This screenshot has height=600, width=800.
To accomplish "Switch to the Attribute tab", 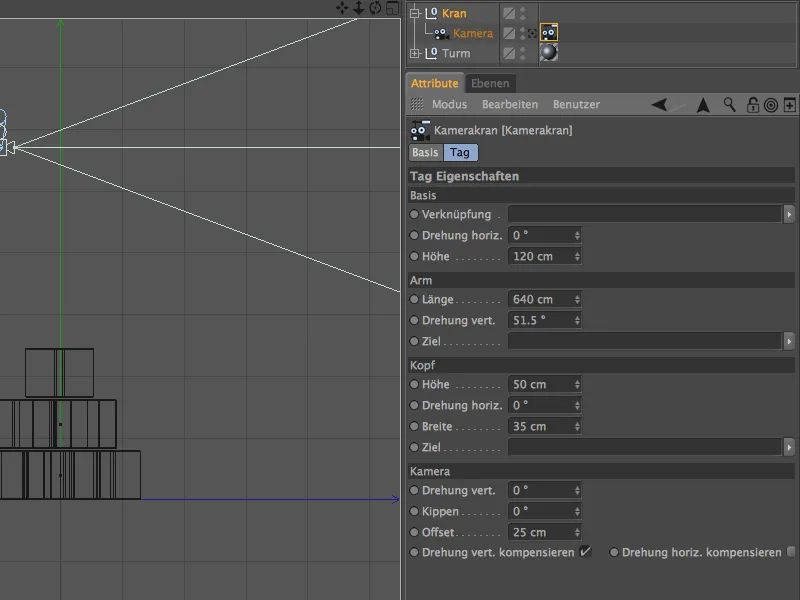I will point(435,83).
